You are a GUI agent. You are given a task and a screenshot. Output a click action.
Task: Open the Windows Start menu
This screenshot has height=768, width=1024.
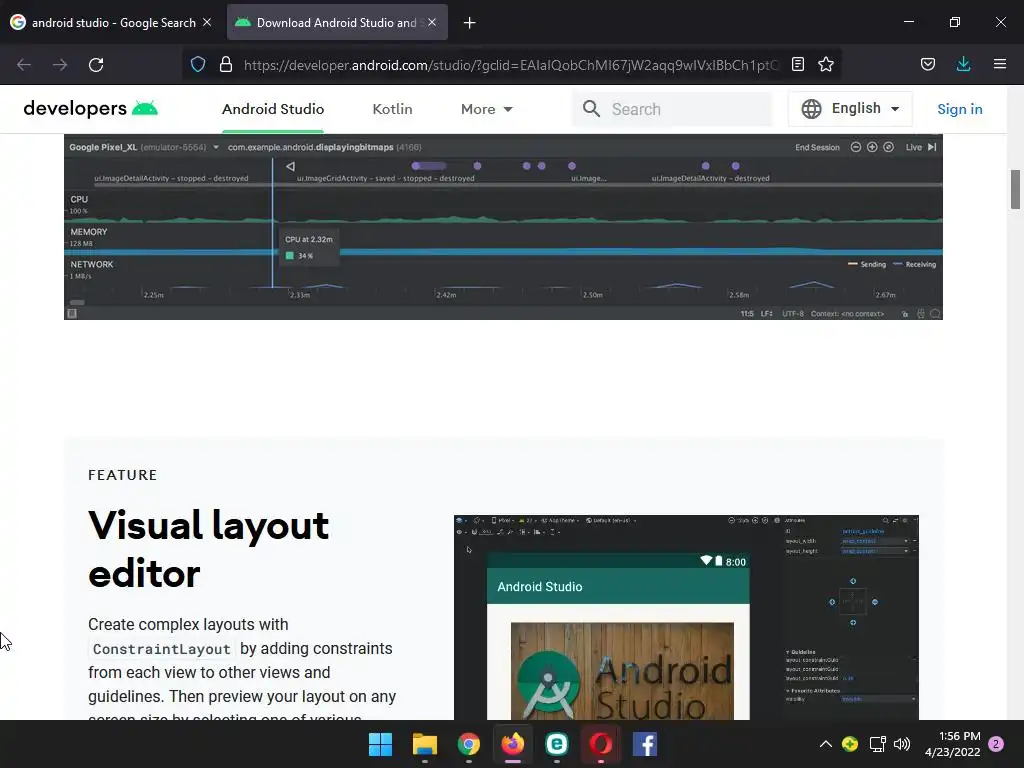(380, 744)
